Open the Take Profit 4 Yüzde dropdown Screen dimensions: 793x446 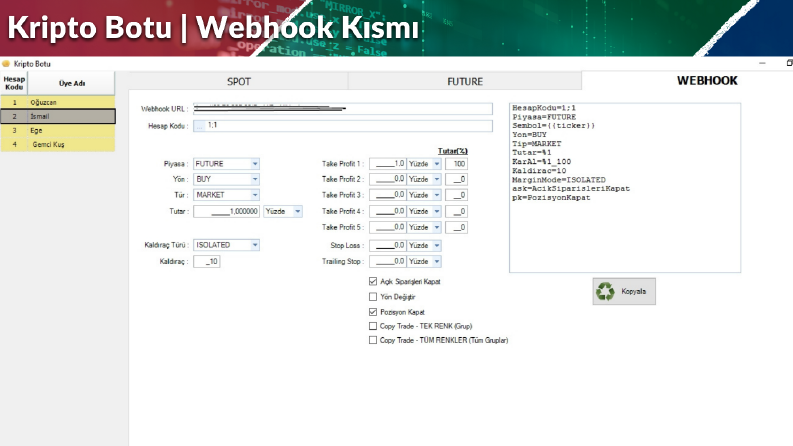coord(437,211)
